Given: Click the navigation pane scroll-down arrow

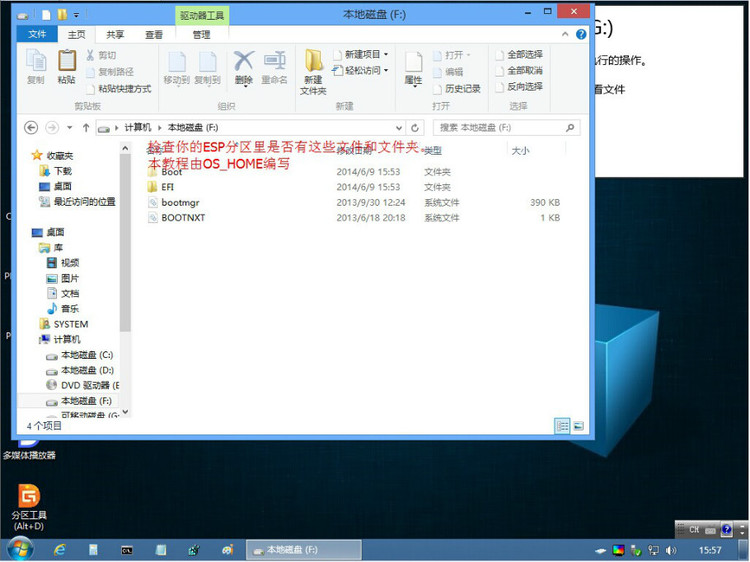Looking at the screenshot, I should [125, 412].
